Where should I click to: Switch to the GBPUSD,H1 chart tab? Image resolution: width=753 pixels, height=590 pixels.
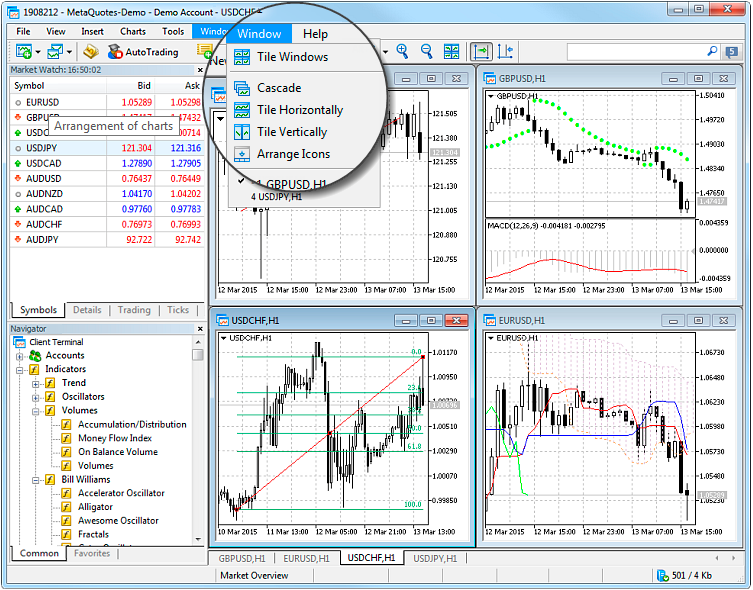[242, 559]
